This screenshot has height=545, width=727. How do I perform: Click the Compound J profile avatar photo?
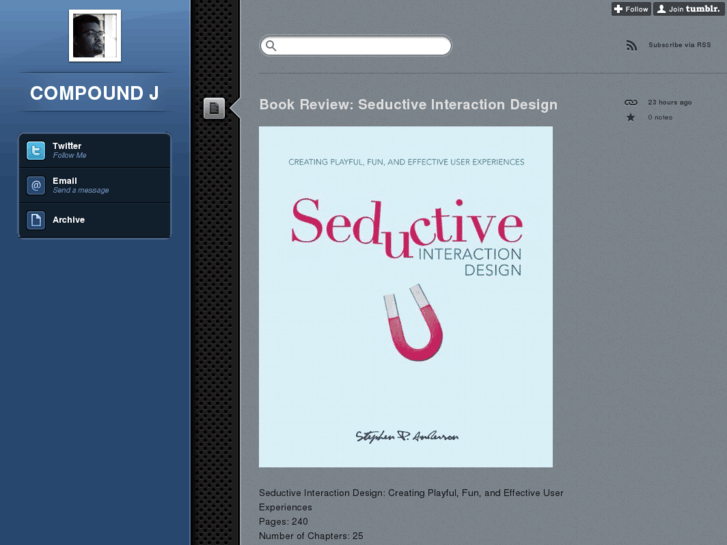(x=95, y=36)
